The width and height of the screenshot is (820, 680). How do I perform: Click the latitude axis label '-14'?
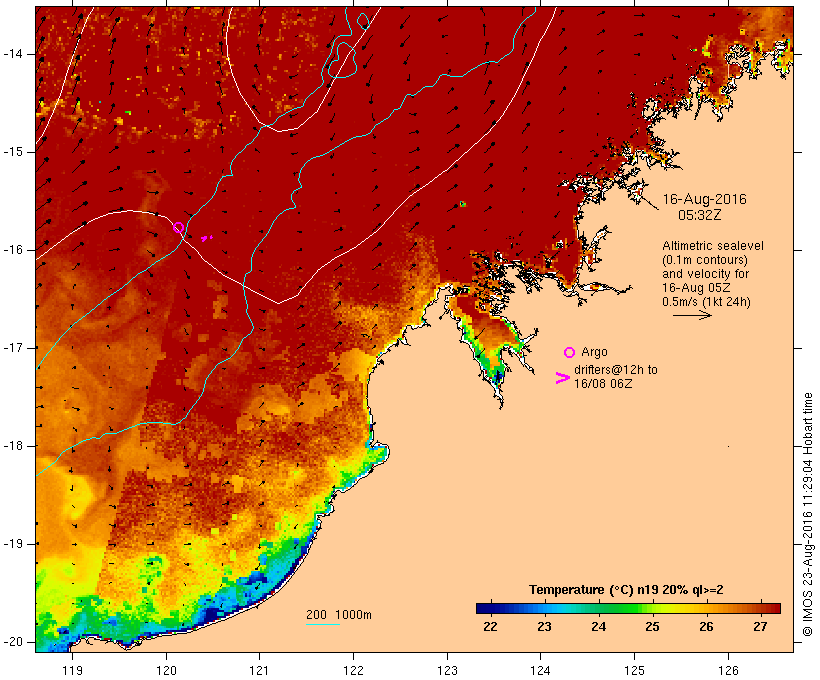click(x=13, y=54)
